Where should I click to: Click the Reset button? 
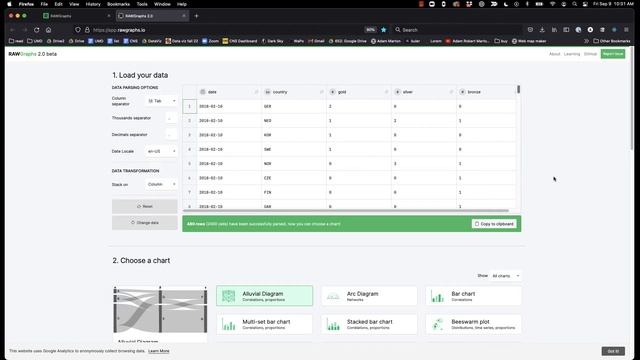(144, 206)
